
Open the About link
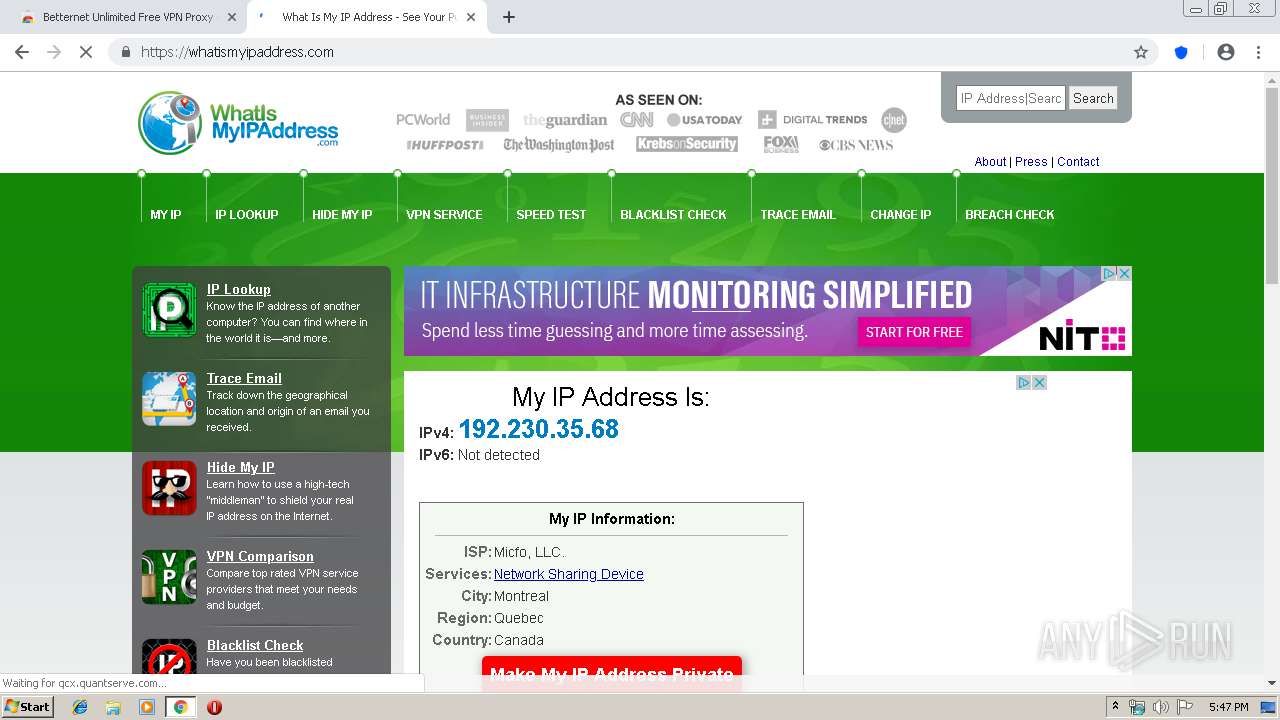click(x=990, y=161)
